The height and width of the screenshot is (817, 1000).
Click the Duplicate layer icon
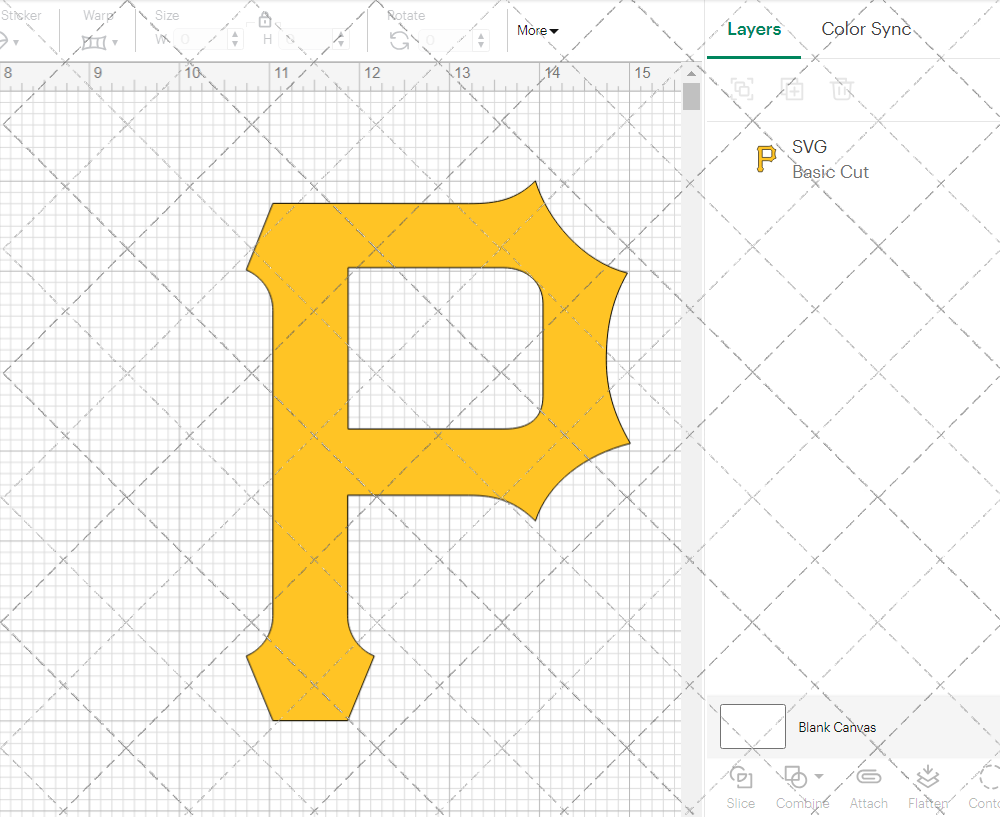point(792,89)
